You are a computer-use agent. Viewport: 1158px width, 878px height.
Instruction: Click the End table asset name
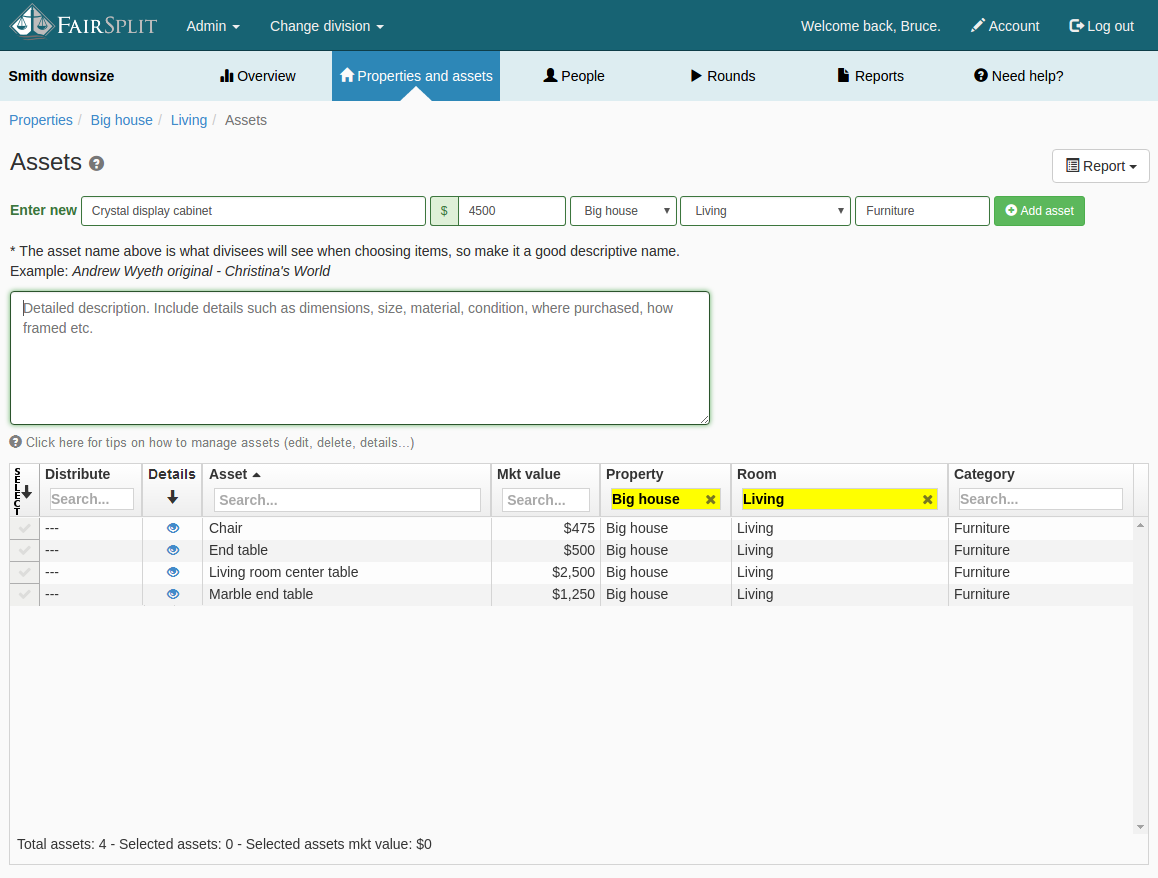(x=238, y=550)
